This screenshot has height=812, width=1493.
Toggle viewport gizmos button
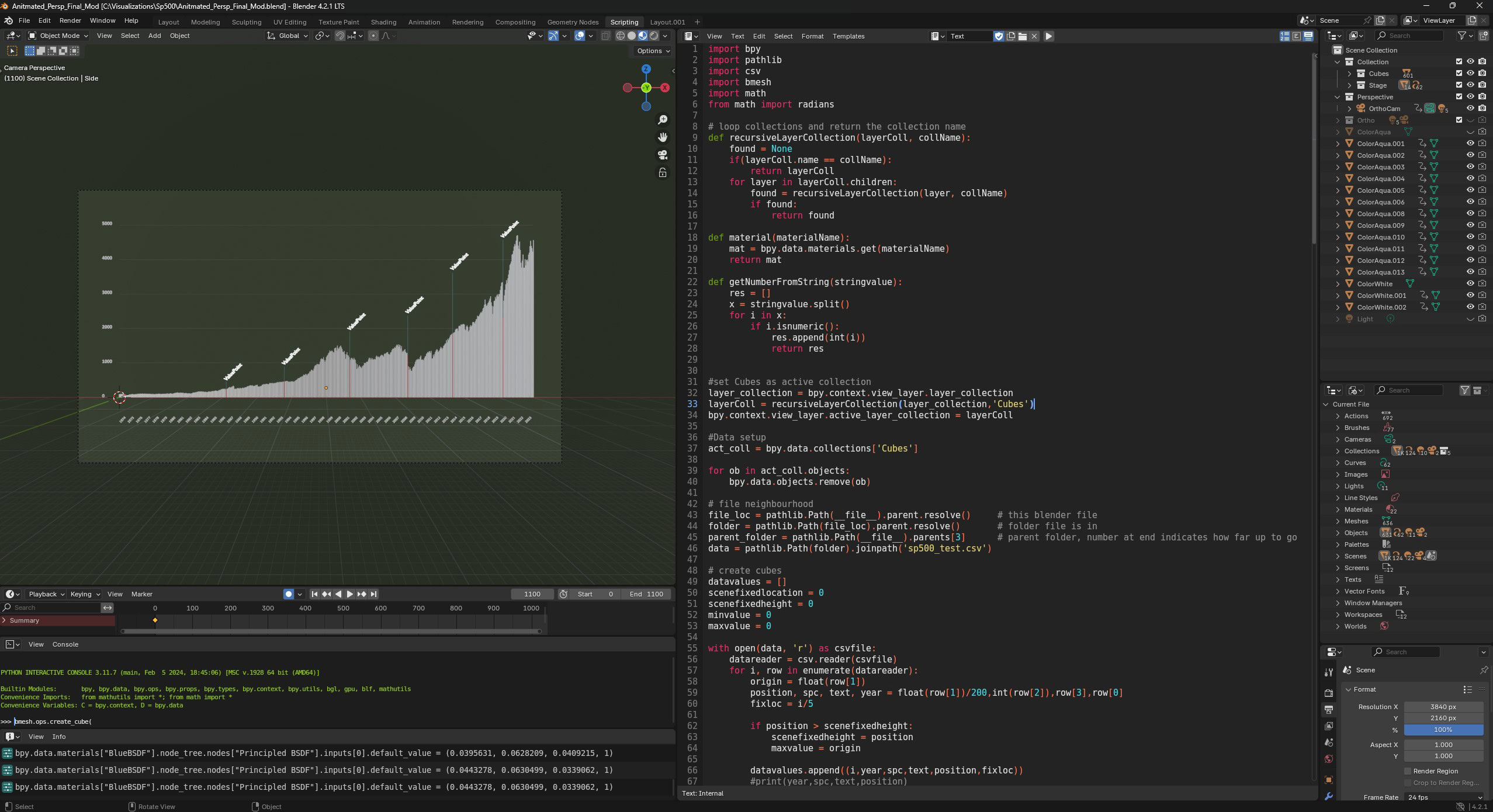tap(553, 36)
